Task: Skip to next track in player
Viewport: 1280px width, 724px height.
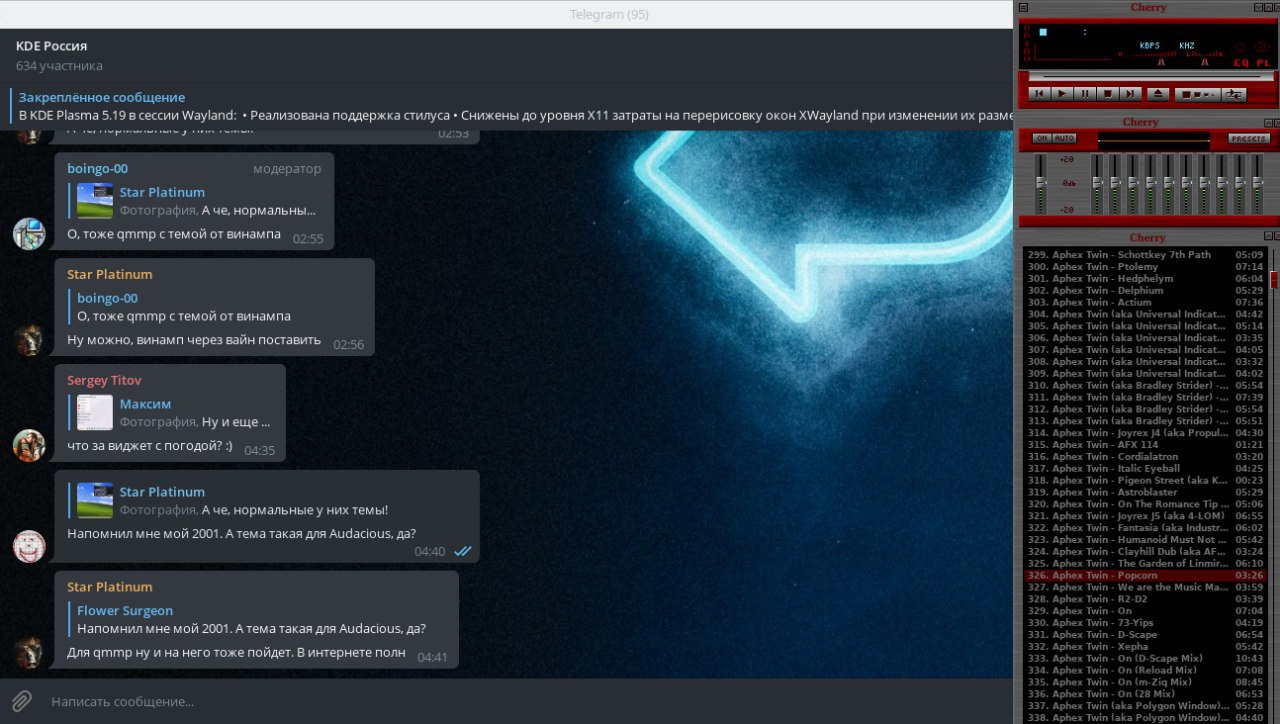Action: tap(1130, 93)
